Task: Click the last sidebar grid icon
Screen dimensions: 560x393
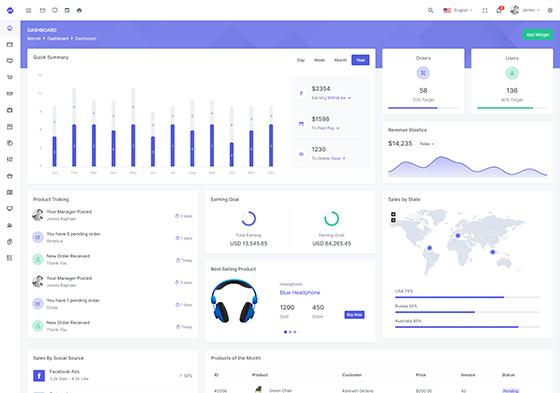Action: pyautogui.click(x=10, y=258)
